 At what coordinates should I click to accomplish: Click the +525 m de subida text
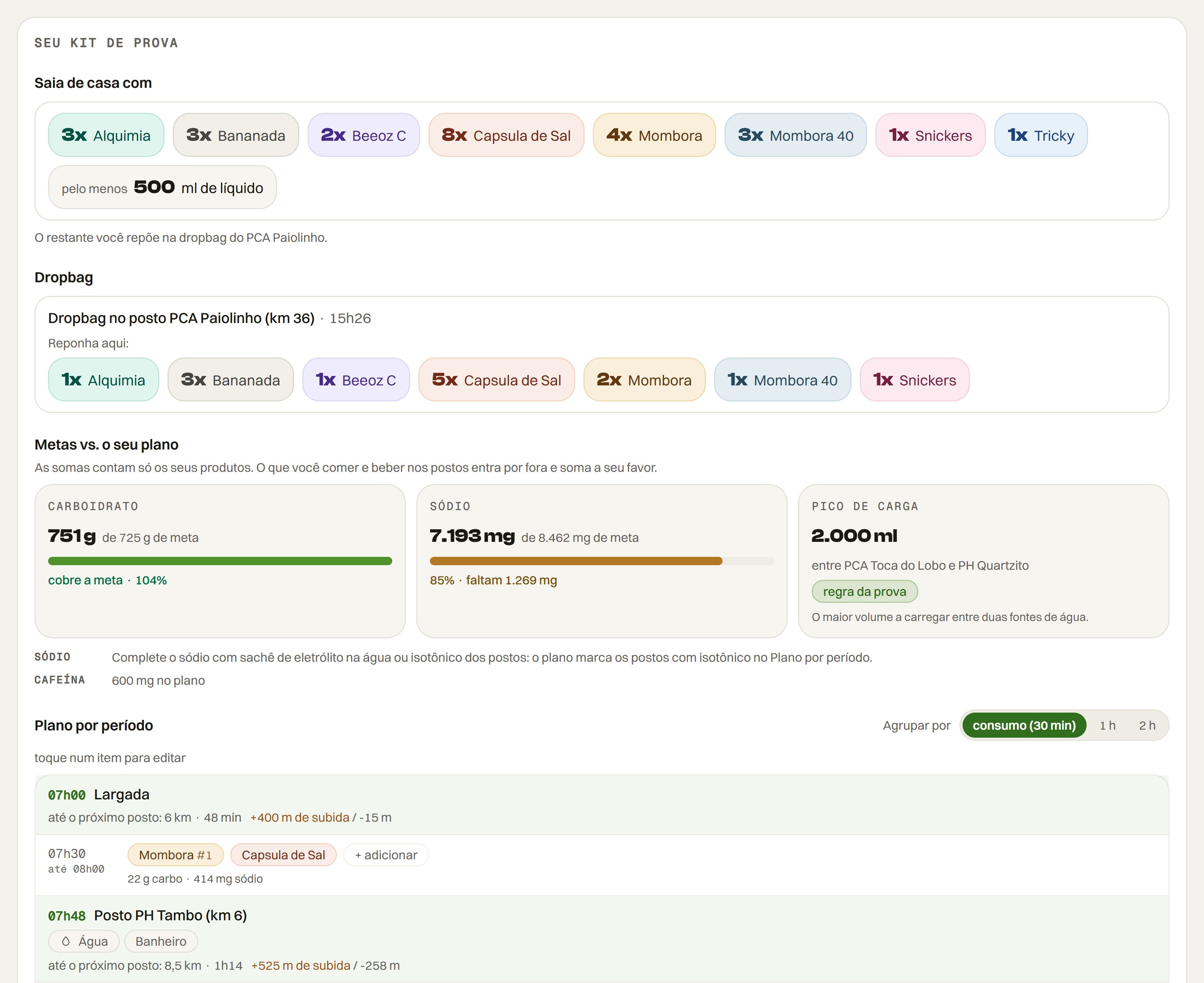(301, 966)
